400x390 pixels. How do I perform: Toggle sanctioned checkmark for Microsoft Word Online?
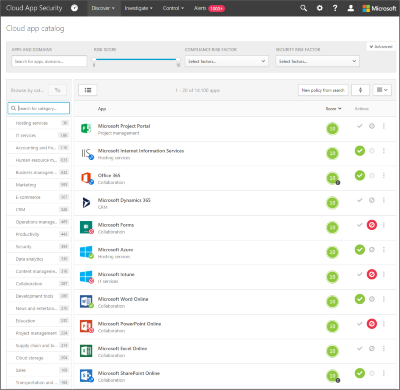[360, 299]
